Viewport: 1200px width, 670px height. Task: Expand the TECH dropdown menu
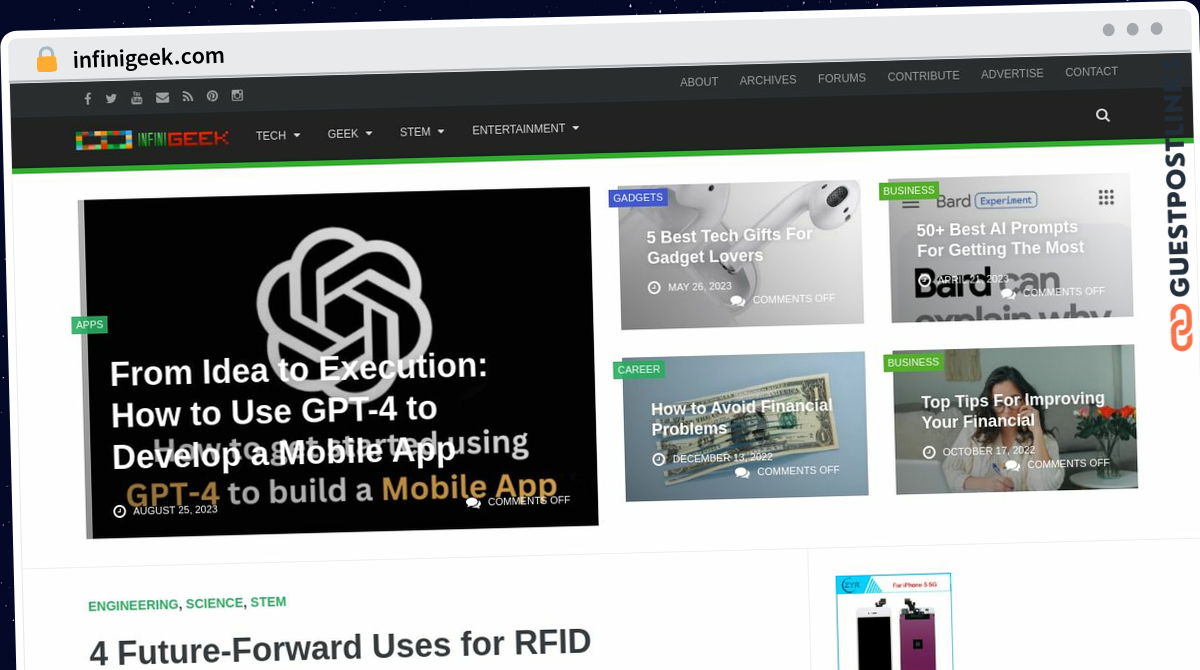pos(278,135)
